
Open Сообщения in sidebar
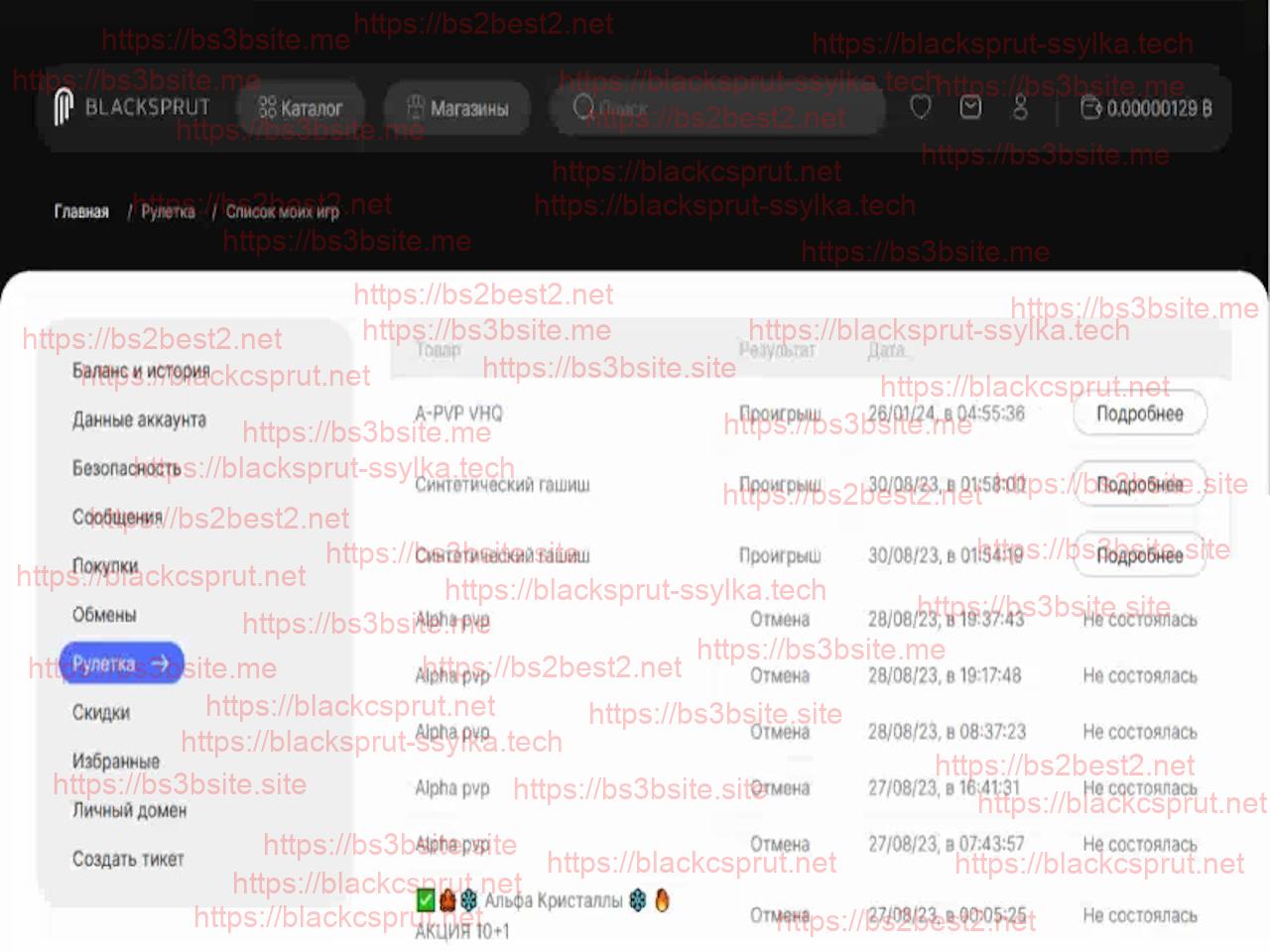(116, 517)
